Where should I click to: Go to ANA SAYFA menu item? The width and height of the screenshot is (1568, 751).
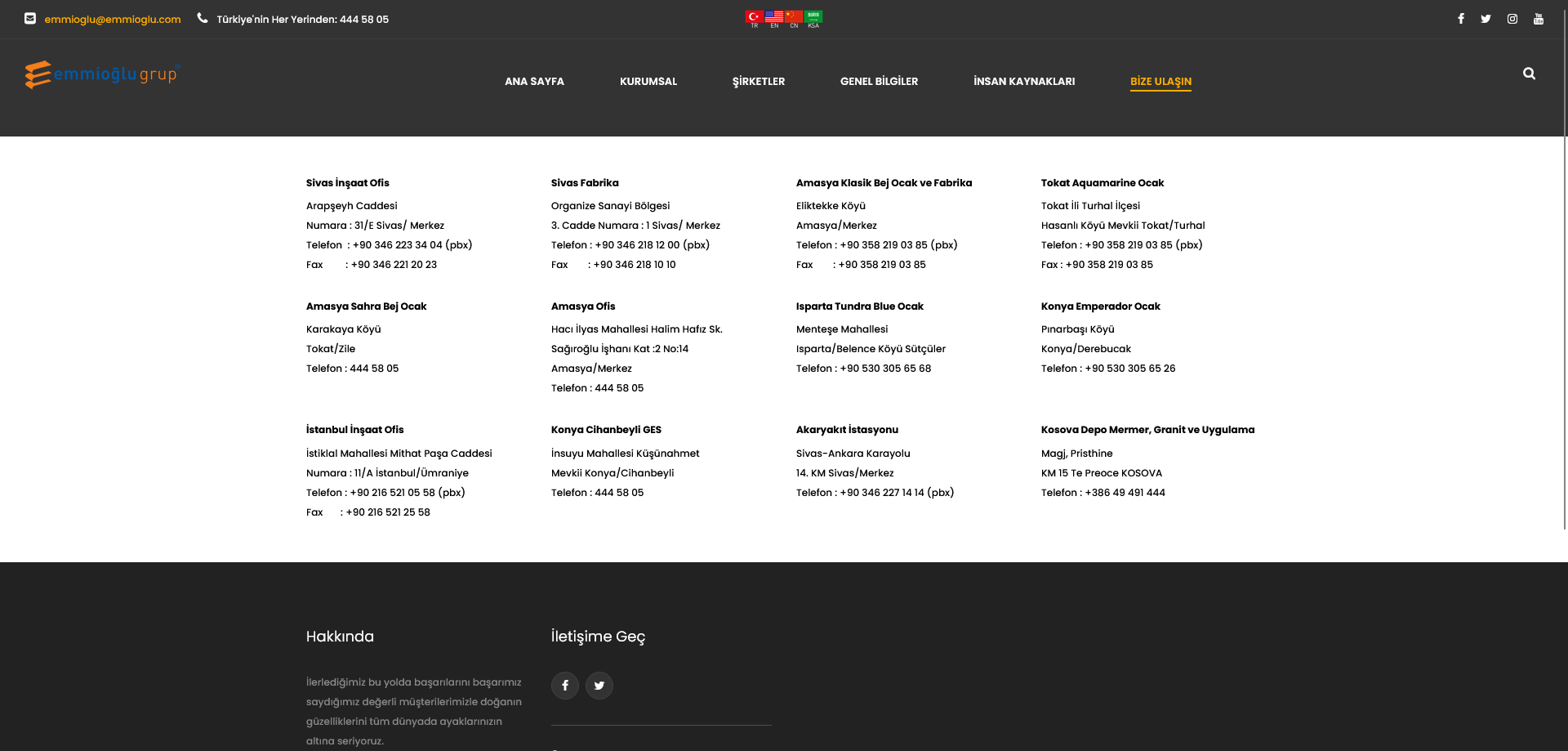(x=534, y=82)
